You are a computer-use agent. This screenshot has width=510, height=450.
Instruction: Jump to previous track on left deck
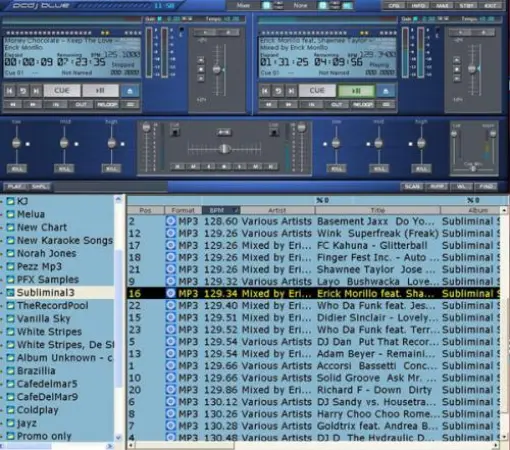(x=10, y=91)
